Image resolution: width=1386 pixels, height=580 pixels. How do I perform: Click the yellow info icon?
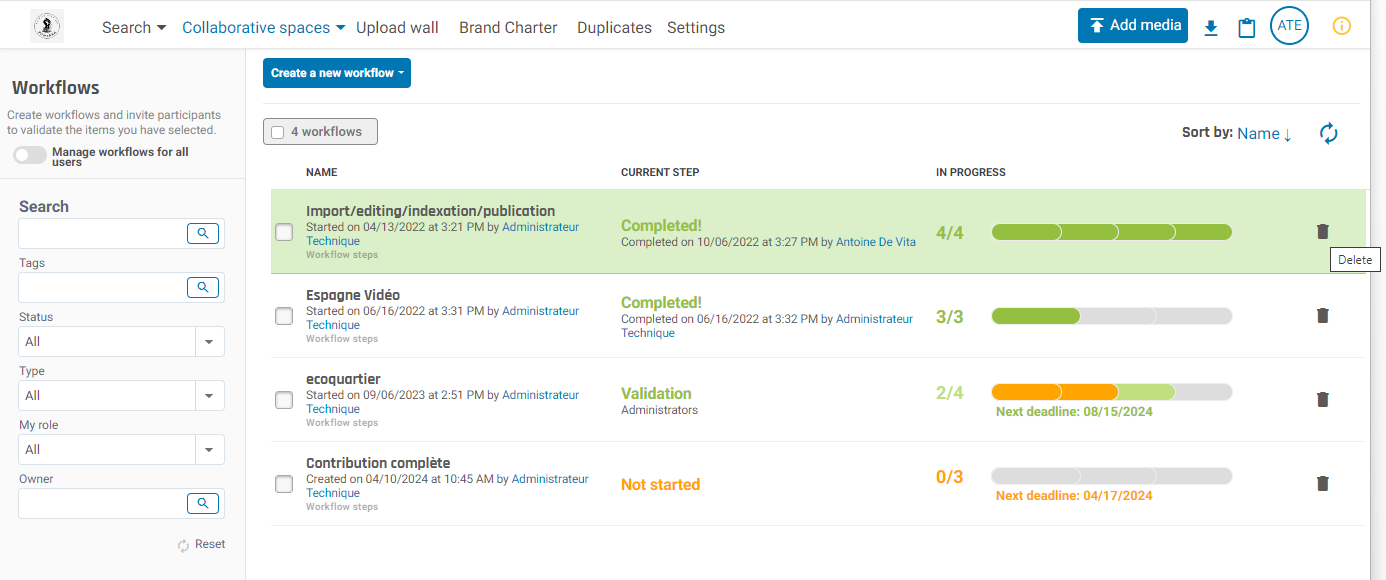pos(1342,27)
